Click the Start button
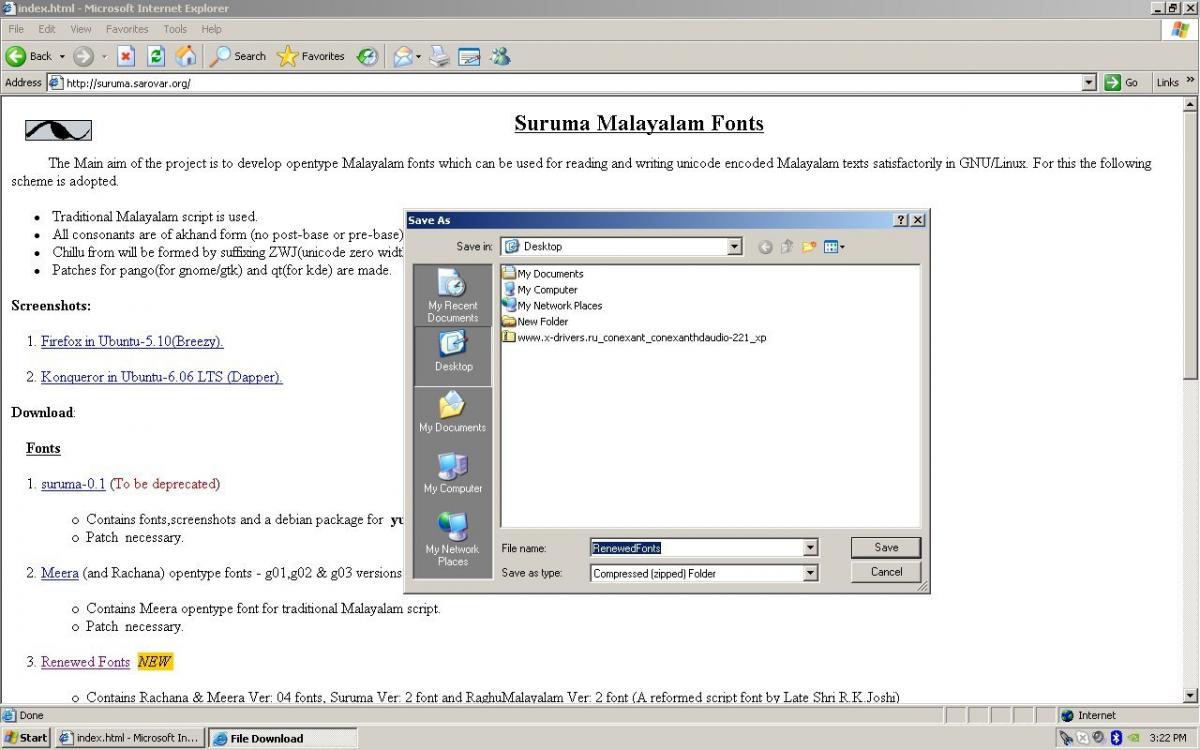This screenshot has width=1200, height=750. [26, 738]
